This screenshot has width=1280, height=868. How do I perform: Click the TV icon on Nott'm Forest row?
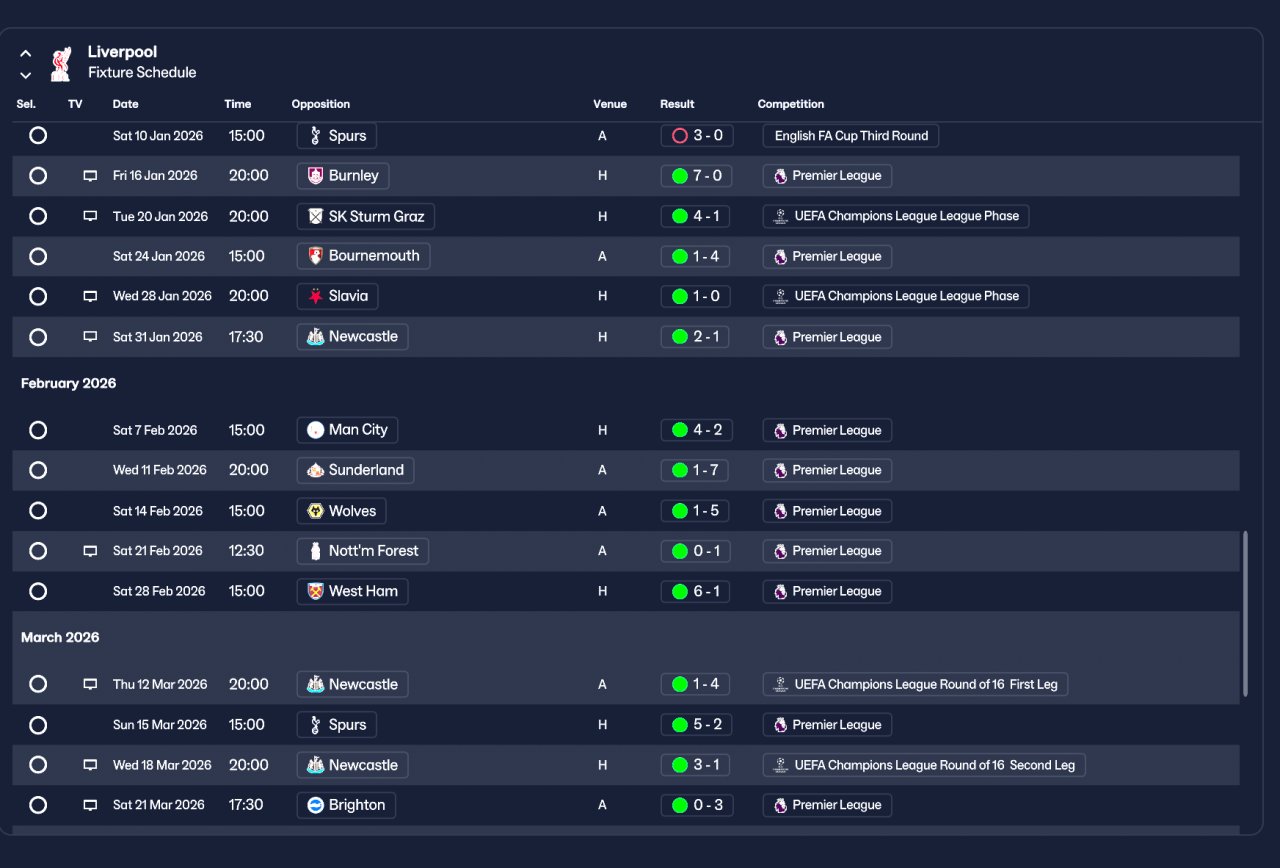pyautogui.click(x=90, y=551)
